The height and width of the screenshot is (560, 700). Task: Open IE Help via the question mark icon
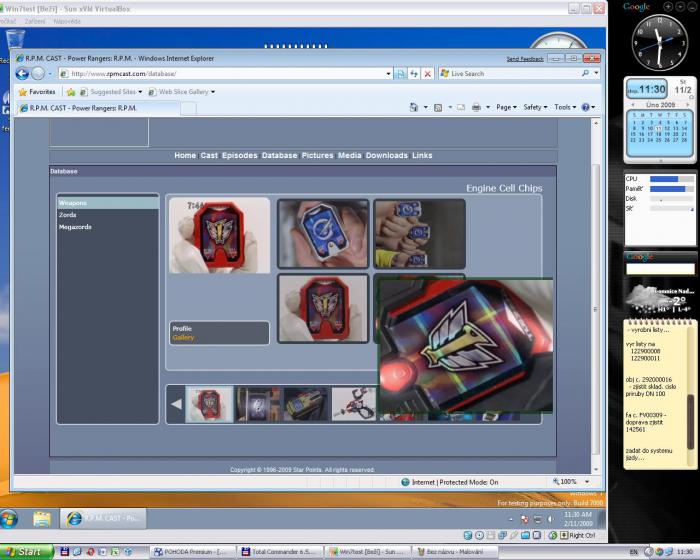[x=585, y=107]
